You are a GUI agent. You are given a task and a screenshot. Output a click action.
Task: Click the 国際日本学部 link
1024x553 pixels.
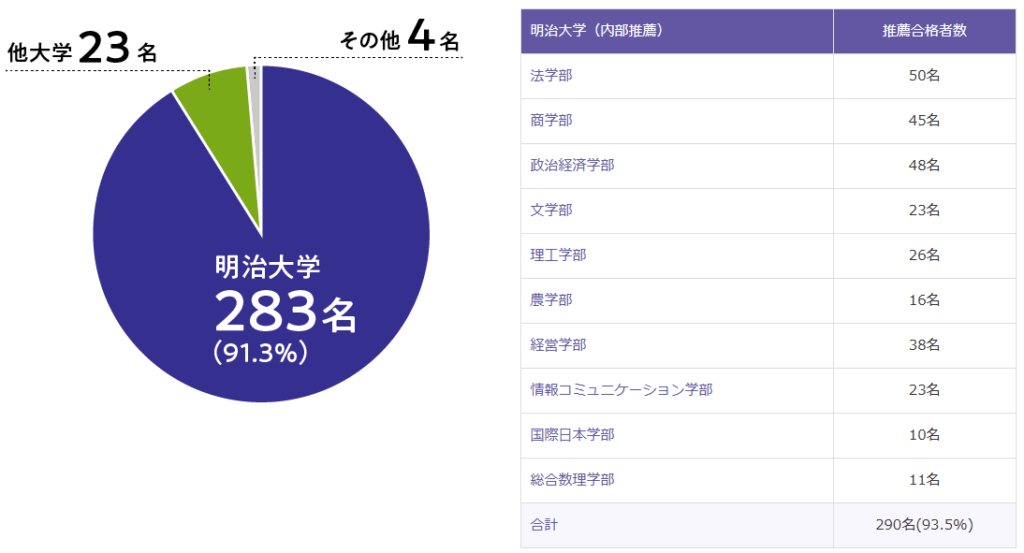[x=572, y=435]
